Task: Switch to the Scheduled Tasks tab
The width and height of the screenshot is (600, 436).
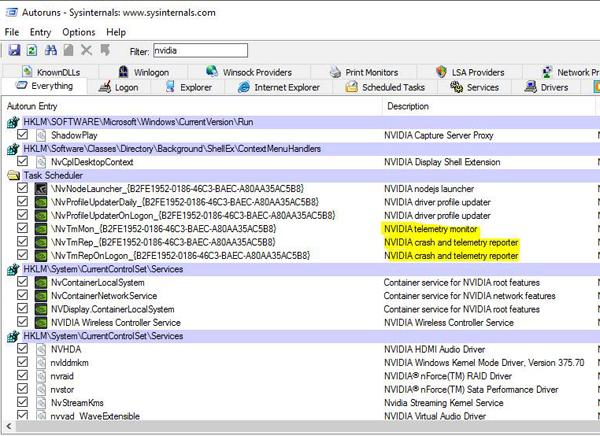Action: click(385, 87)
